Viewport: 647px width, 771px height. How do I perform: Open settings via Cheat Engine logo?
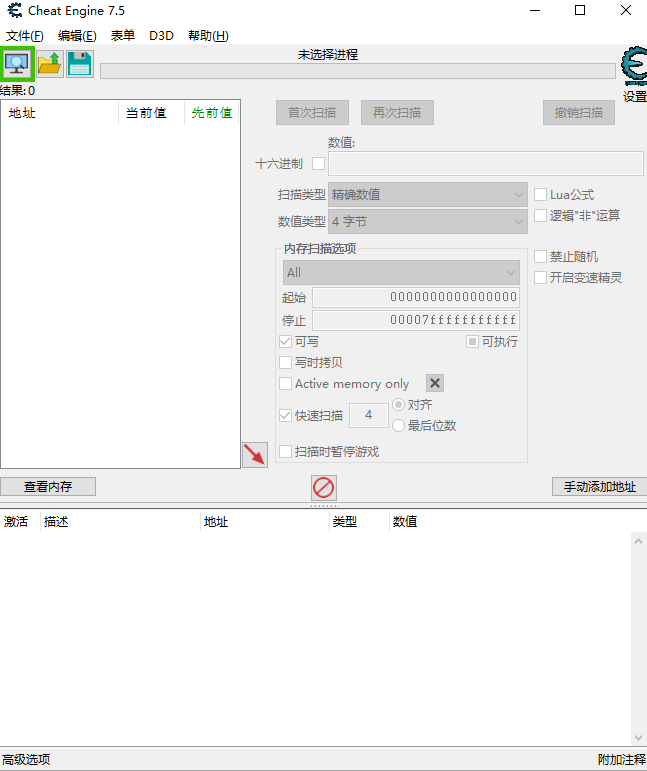coord(633,70)
